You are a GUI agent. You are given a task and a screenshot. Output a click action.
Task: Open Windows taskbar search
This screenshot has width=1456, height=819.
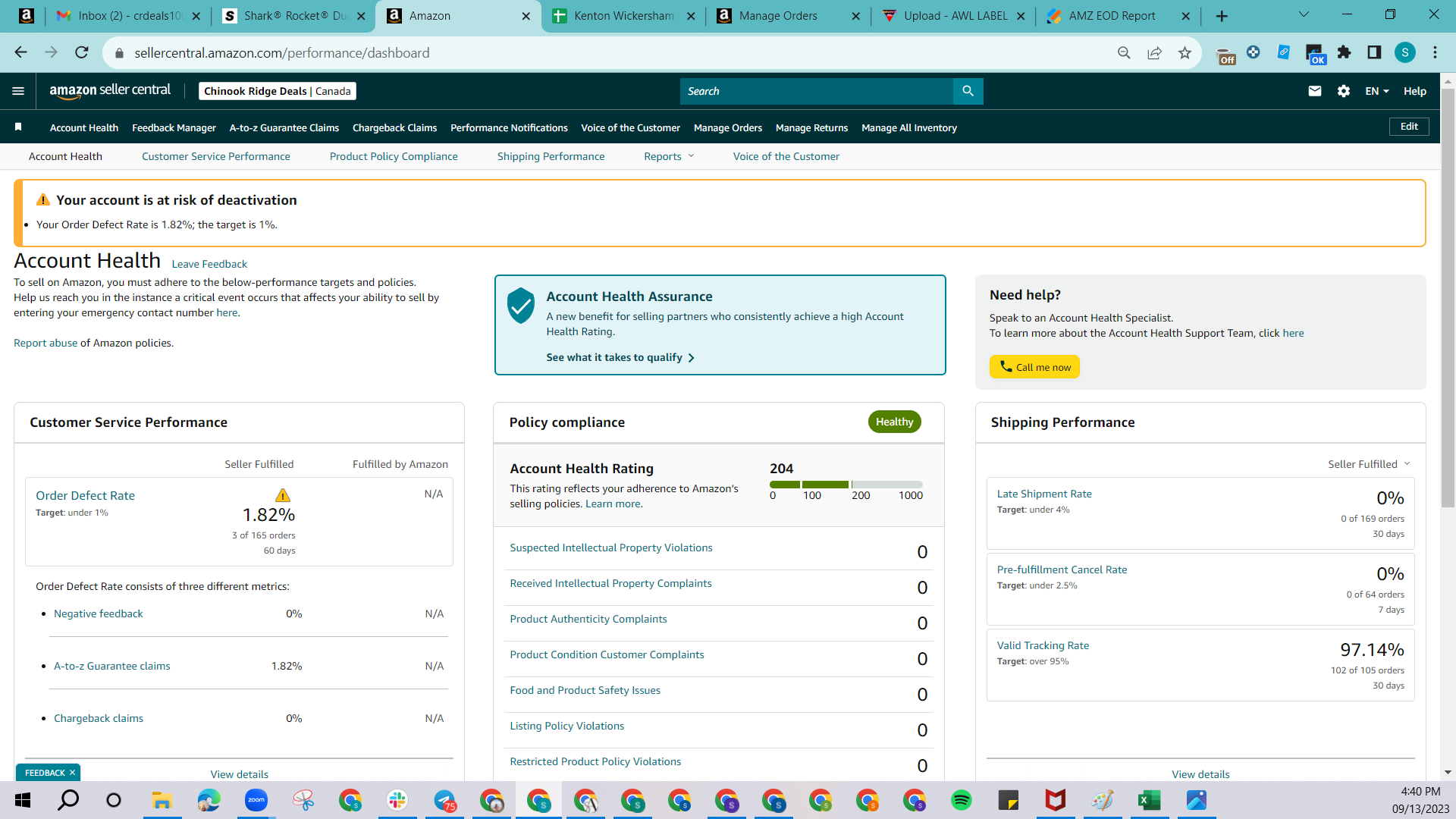click(x=68, y=800)
